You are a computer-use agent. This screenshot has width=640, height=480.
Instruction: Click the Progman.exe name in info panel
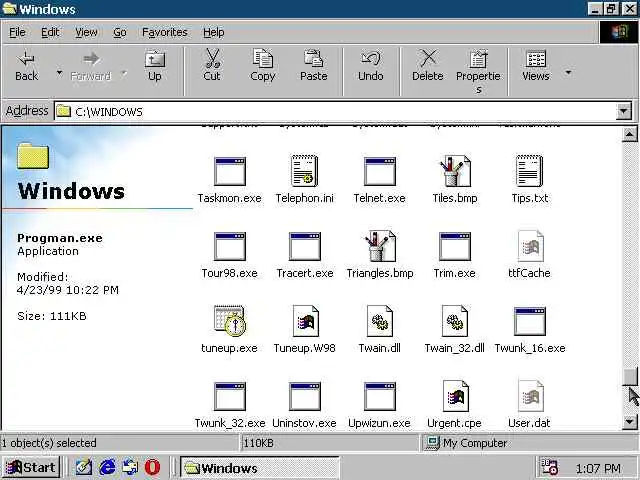pos(60,238)
